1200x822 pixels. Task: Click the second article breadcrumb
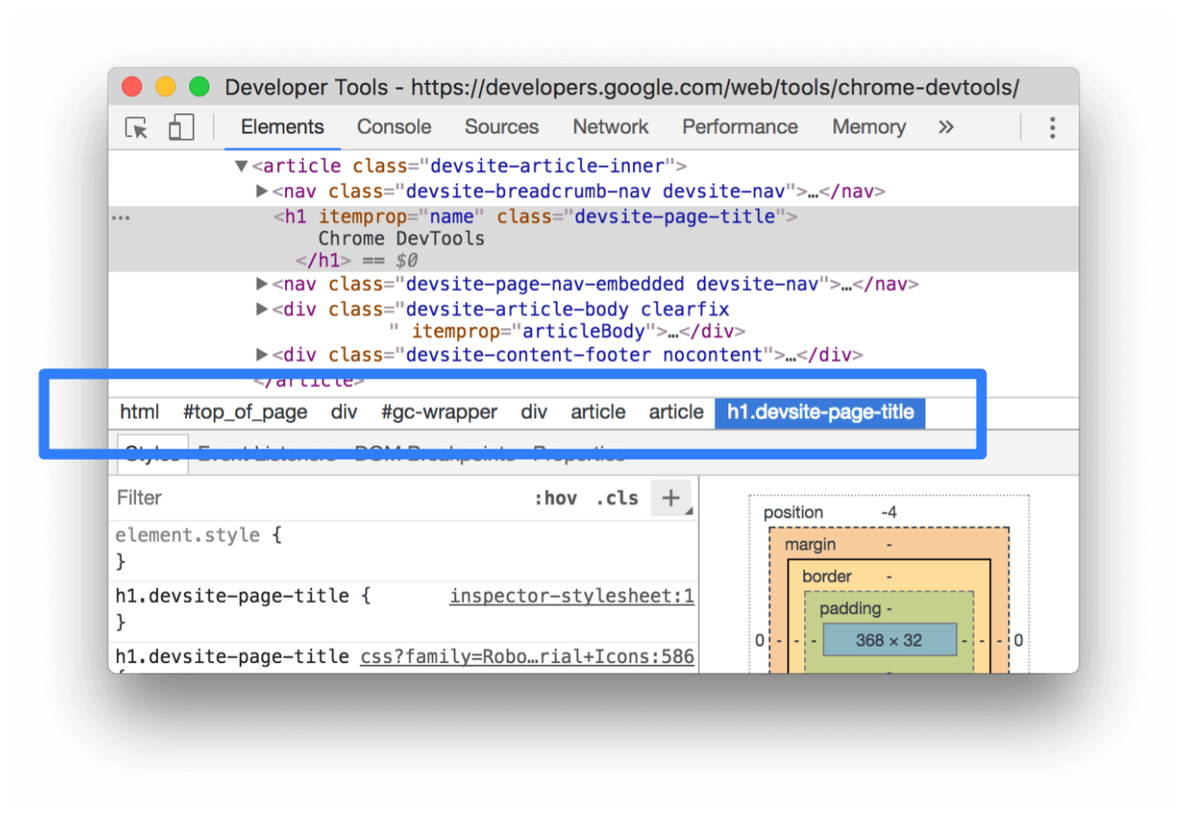pyautogui.click(x=676, y=412)
